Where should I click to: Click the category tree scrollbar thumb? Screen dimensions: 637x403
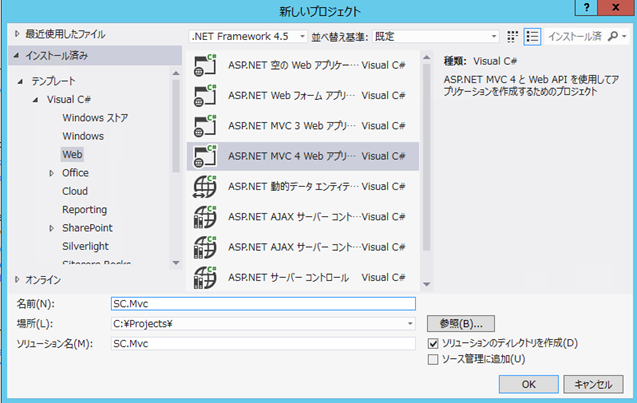(176, 126)
